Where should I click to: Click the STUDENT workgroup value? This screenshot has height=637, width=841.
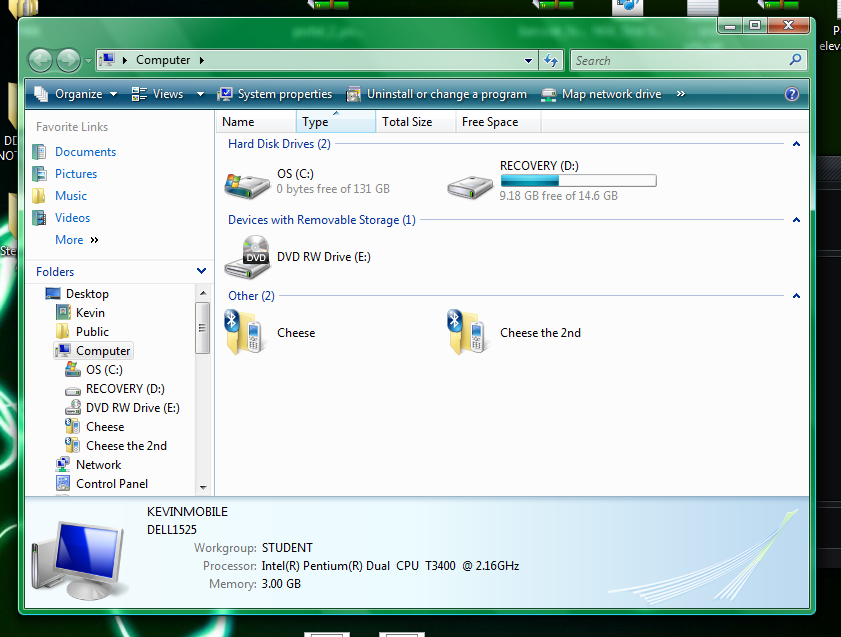[x=287, y=548]
